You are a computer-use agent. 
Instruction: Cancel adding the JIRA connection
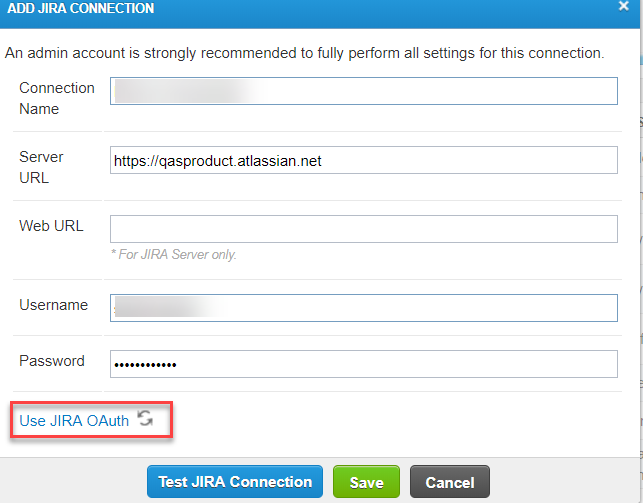pyautogui.click(x=449, y=482)
